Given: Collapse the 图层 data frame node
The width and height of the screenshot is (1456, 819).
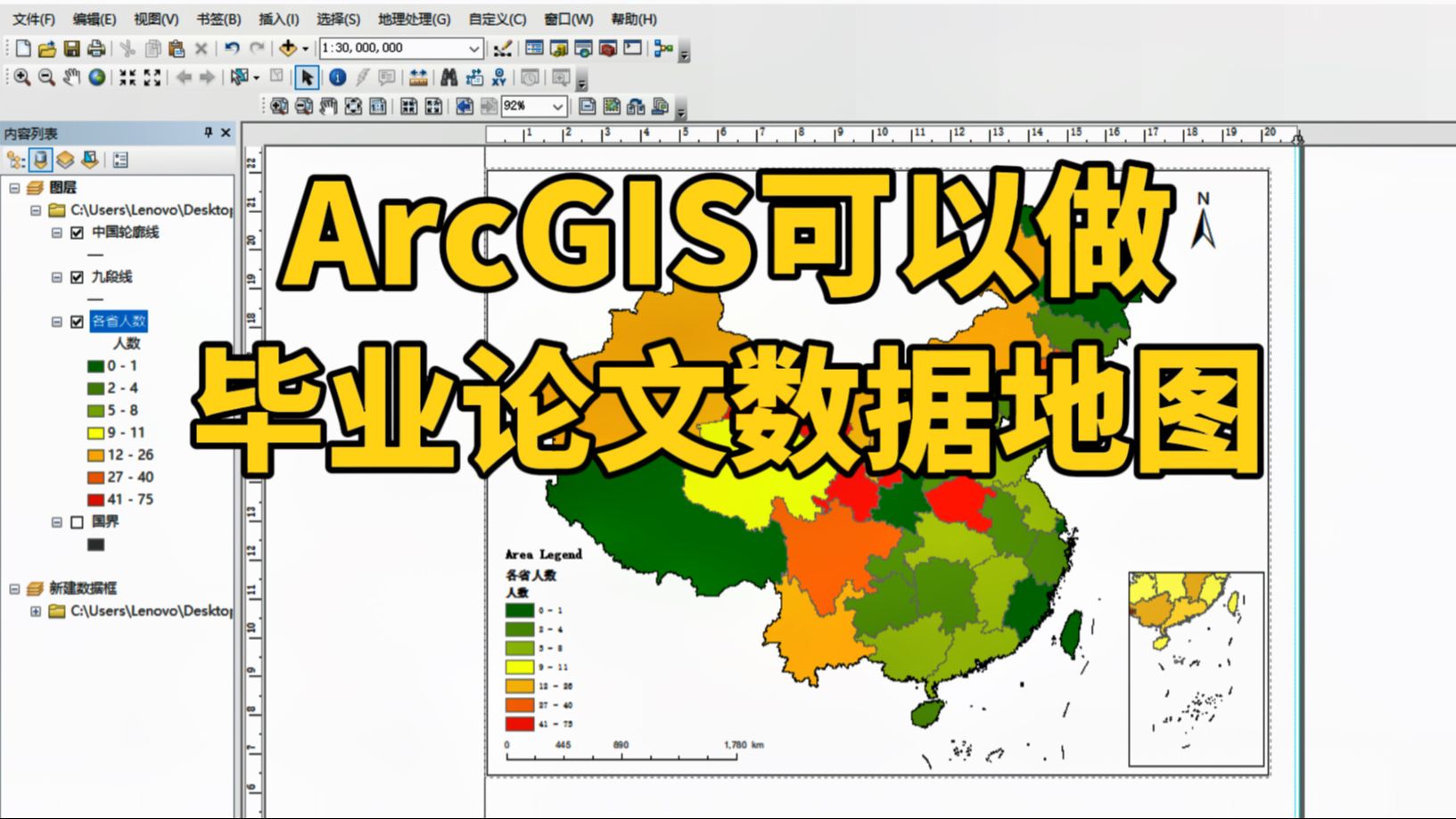Looking at the screenshot, I should click(x=14, y=188).
